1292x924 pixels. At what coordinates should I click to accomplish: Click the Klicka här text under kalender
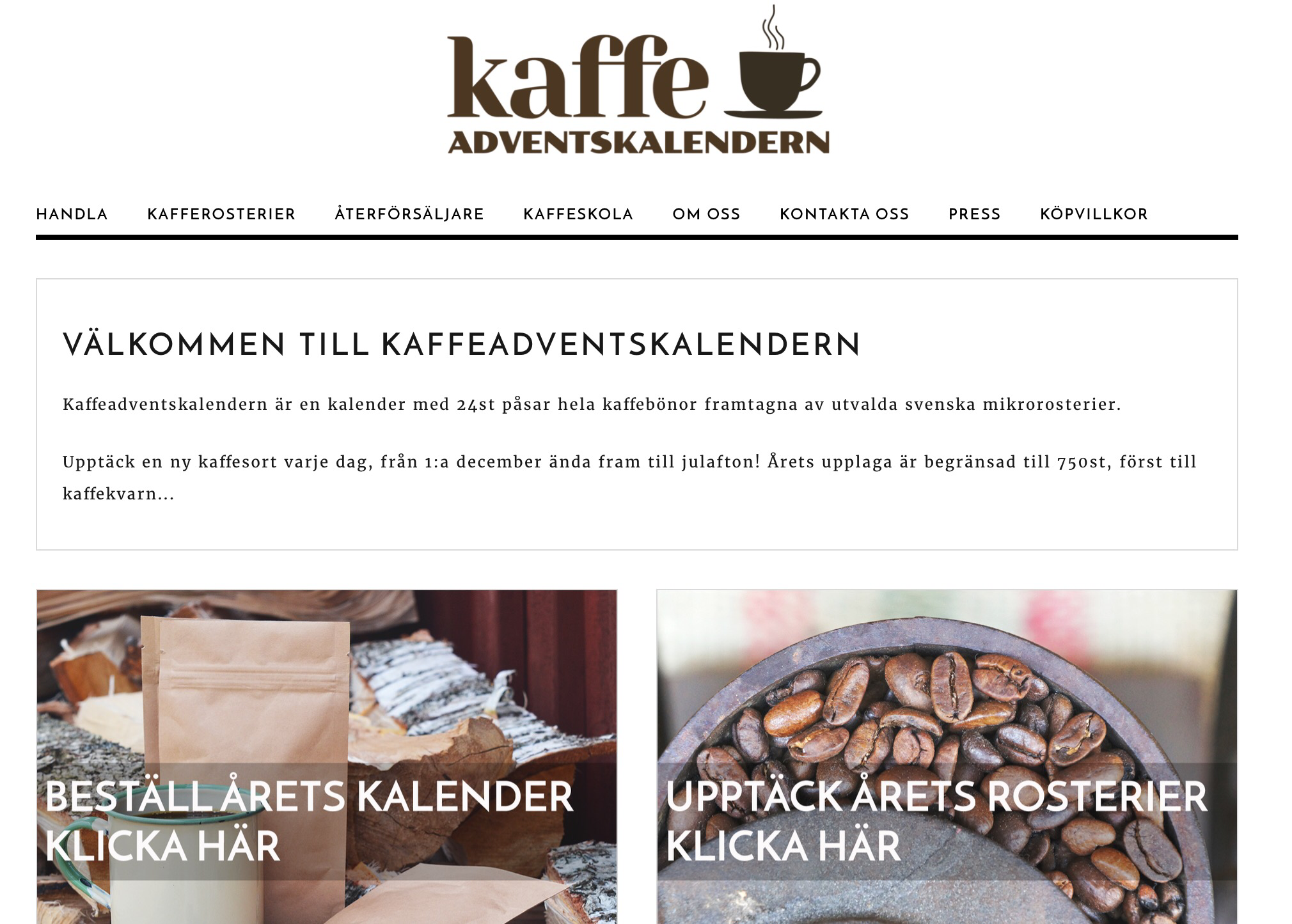click(x=162, y=845)
